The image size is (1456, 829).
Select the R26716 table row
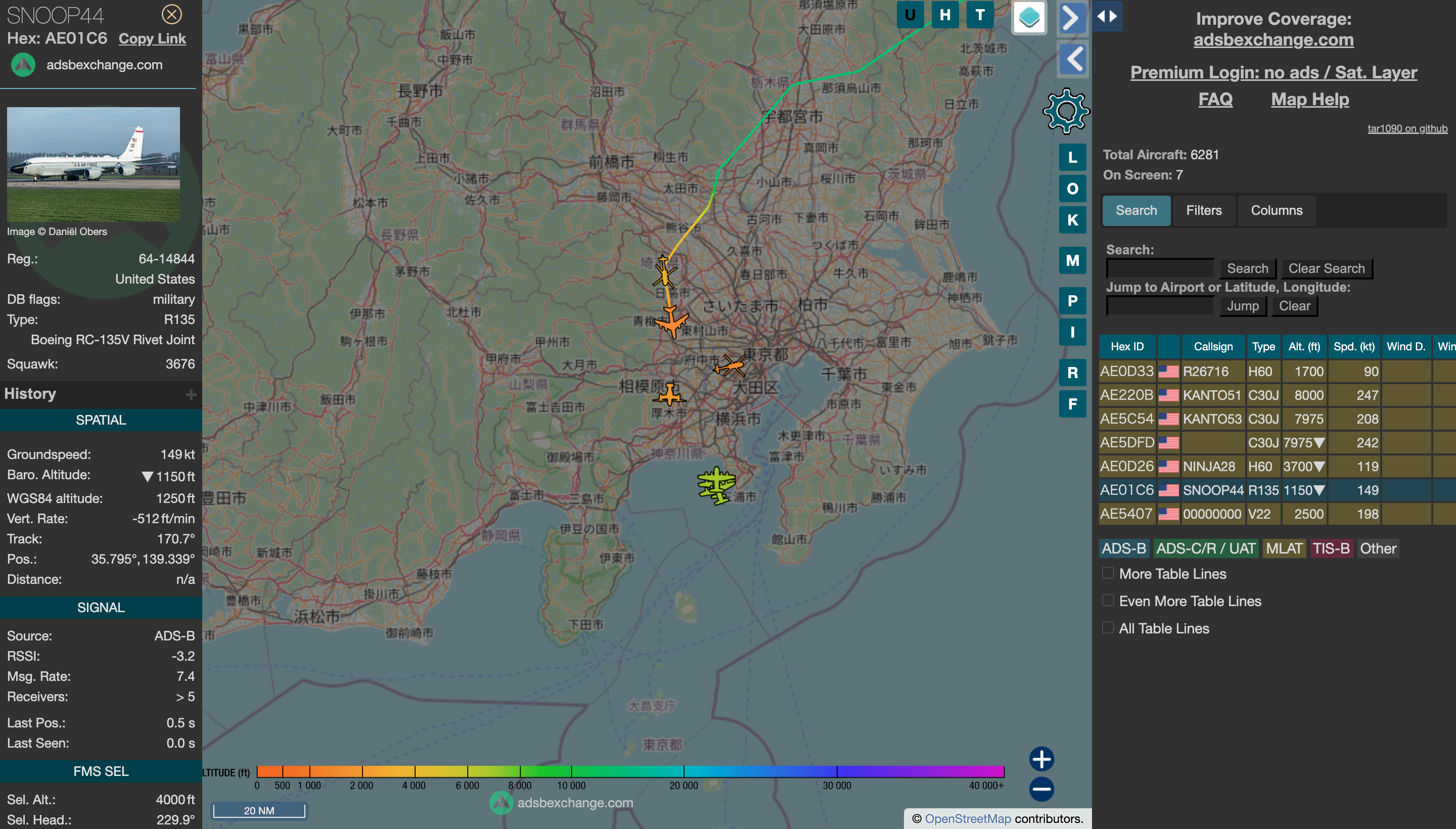click(x=1277, y=372)
